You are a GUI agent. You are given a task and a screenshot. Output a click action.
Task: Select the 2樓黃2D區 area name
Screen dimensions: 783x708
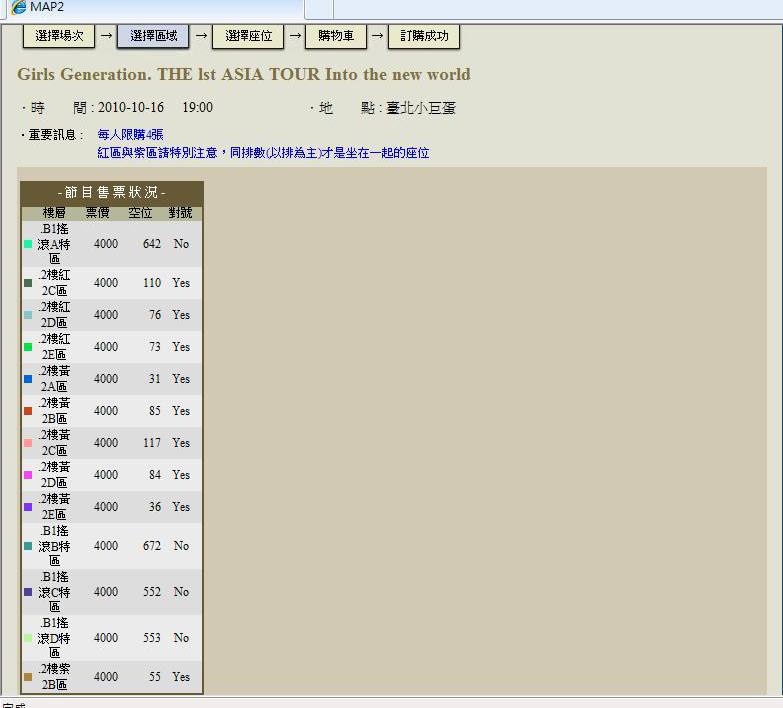point(54,474)
